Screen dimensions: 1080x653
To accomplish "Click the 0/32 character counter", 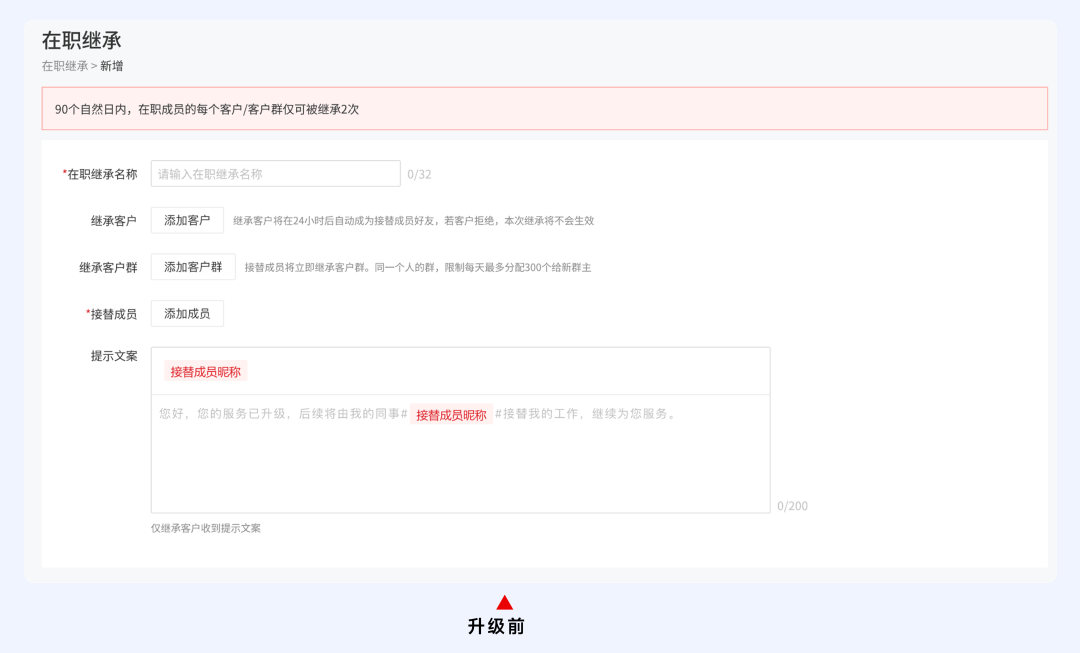I will tap(417, 173).
